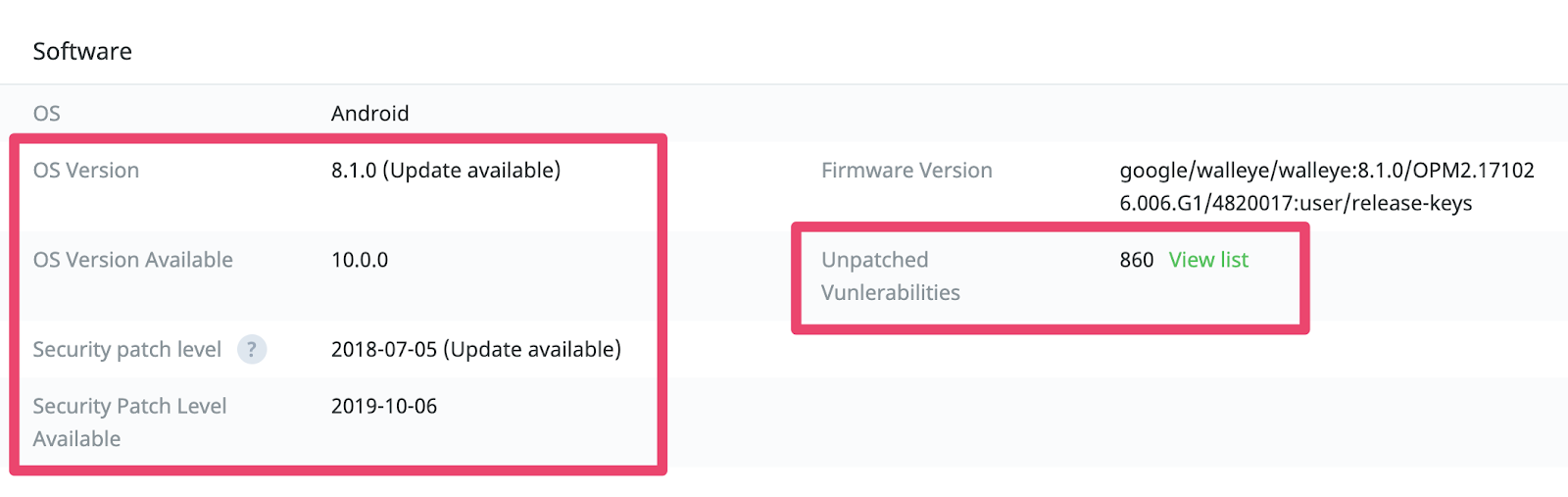Select the 10.0.0 version value
Screen dimensions: 1568x497
tap(360, 260)
